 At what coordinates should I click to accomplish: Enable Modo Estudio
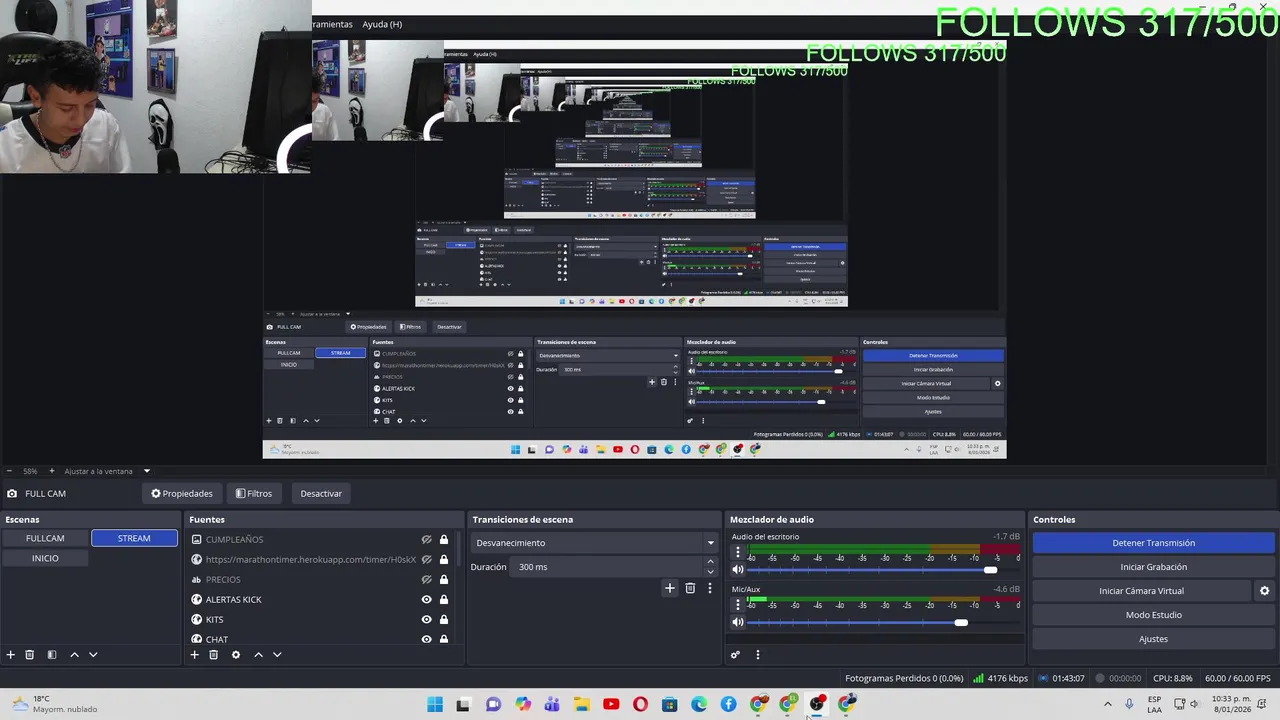(x=1153, y=615)
